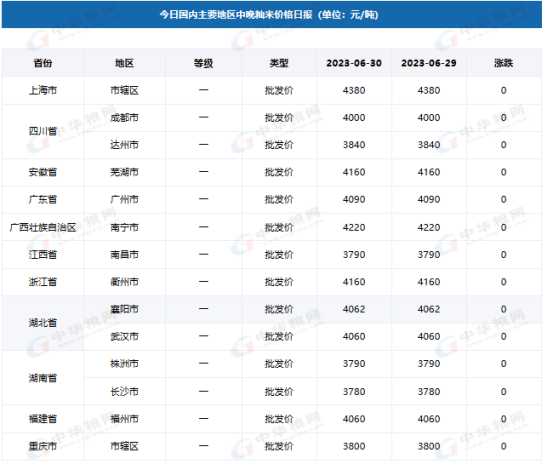The image size is (554, 464).
Task: Select the 4220 price for 南宁市 on 06-30
Action: click(354, 227)
